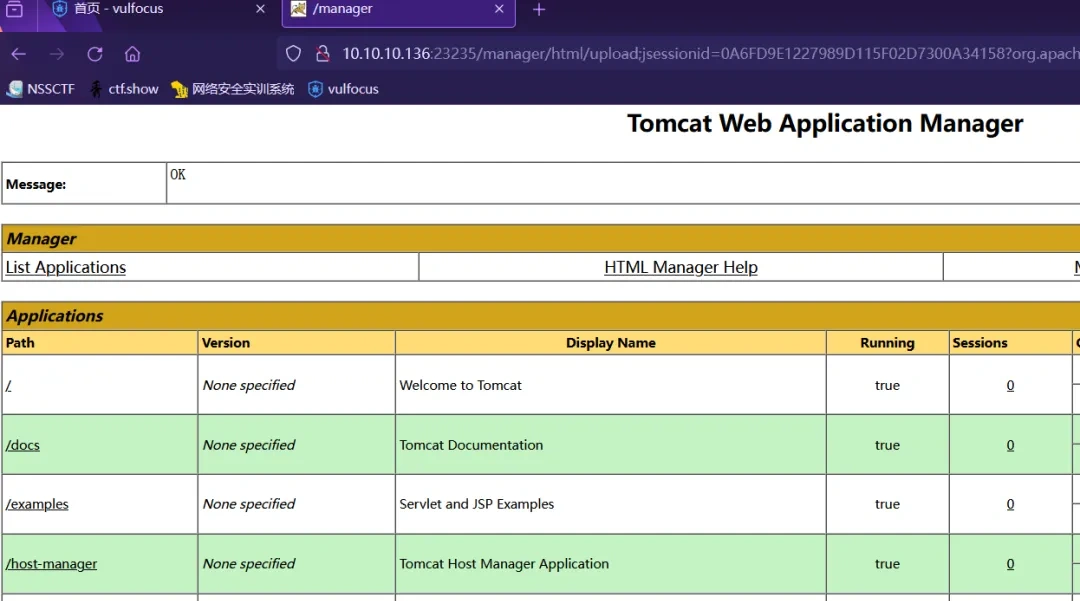Open the /examples application path

[x=37, y=504]
